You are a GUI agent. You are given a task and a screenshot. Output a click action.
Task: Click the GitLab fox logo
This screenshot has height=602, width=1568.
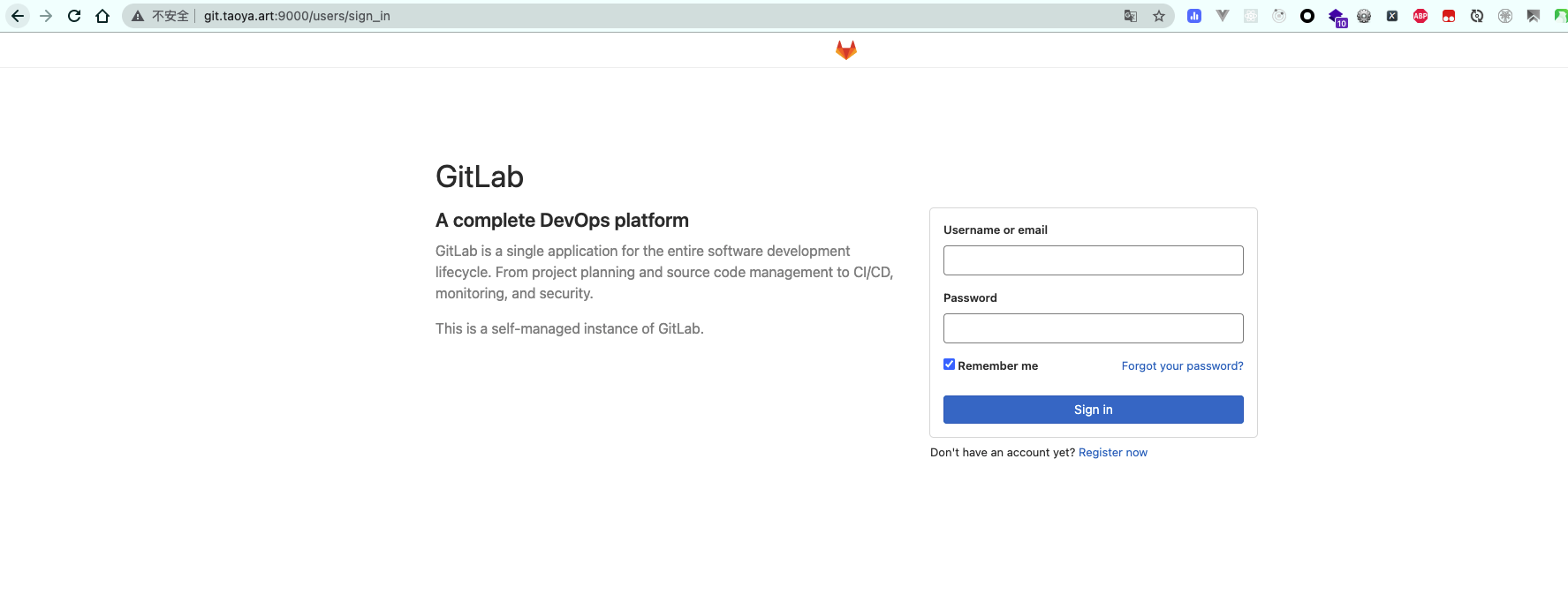pos(846,50)
